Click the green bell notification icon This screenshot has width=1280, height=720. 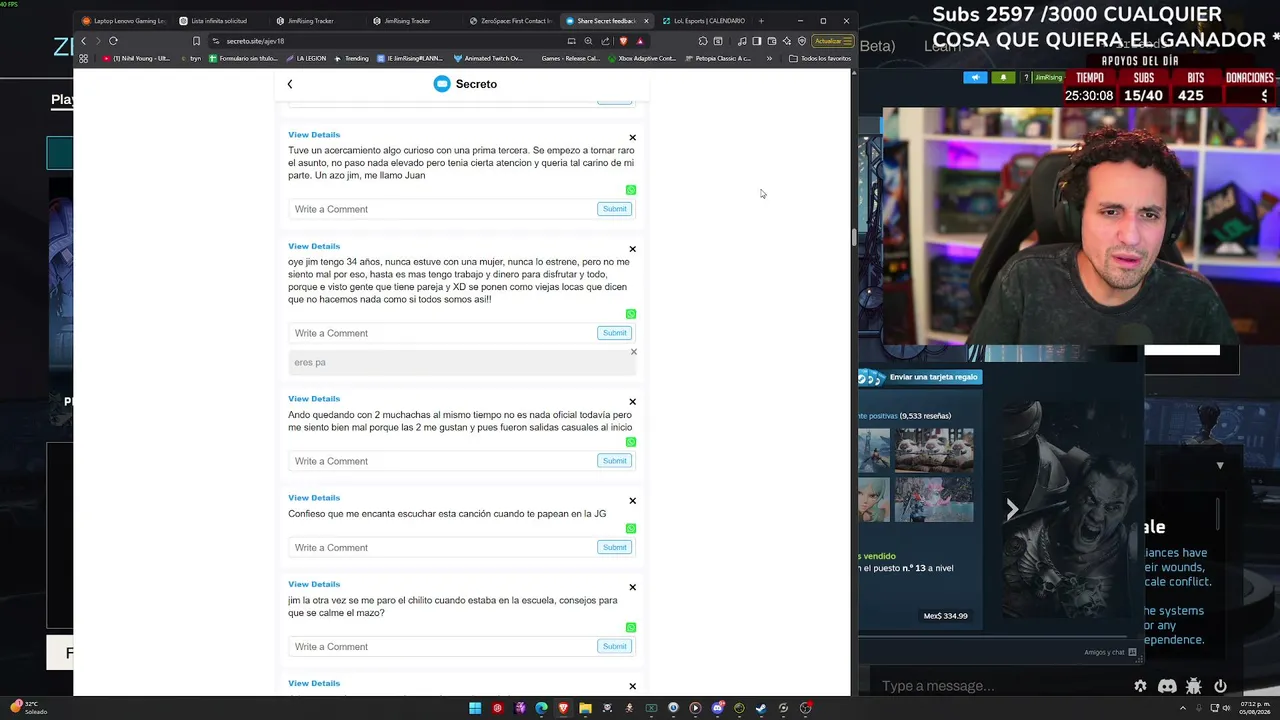(x=1003, y=78)
